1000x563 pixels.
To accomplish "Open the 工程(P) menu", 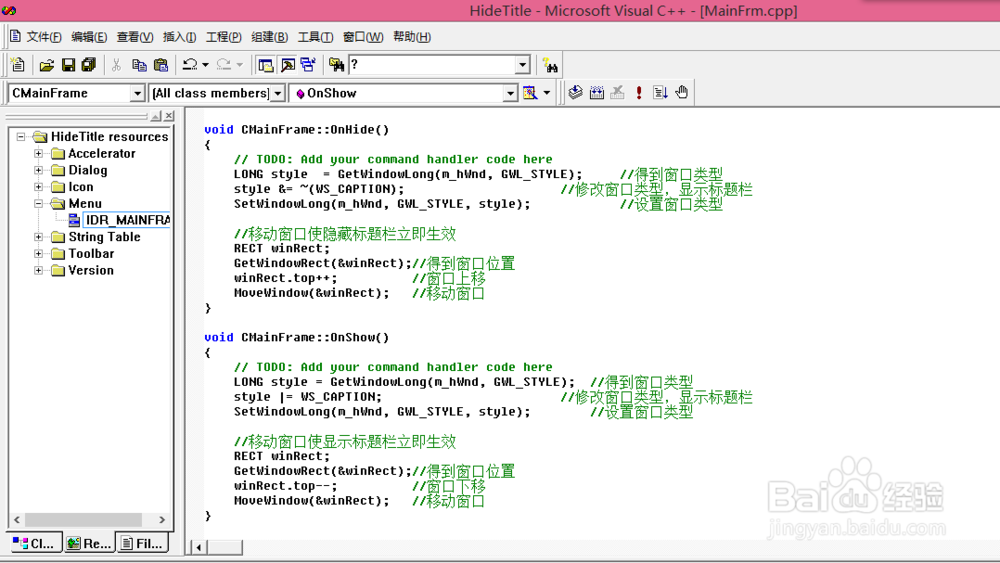I will click(224, 37).
